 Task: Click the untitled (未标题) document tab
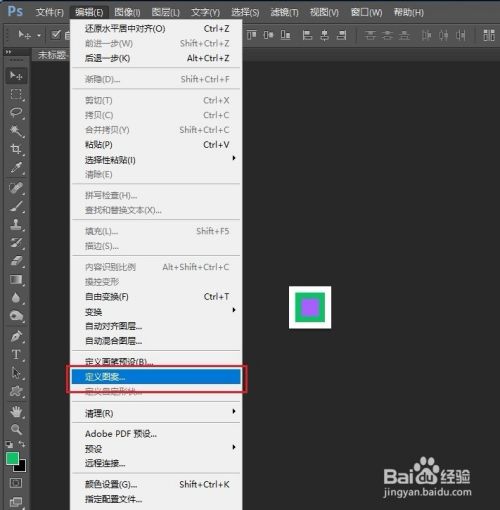point(51,55)
